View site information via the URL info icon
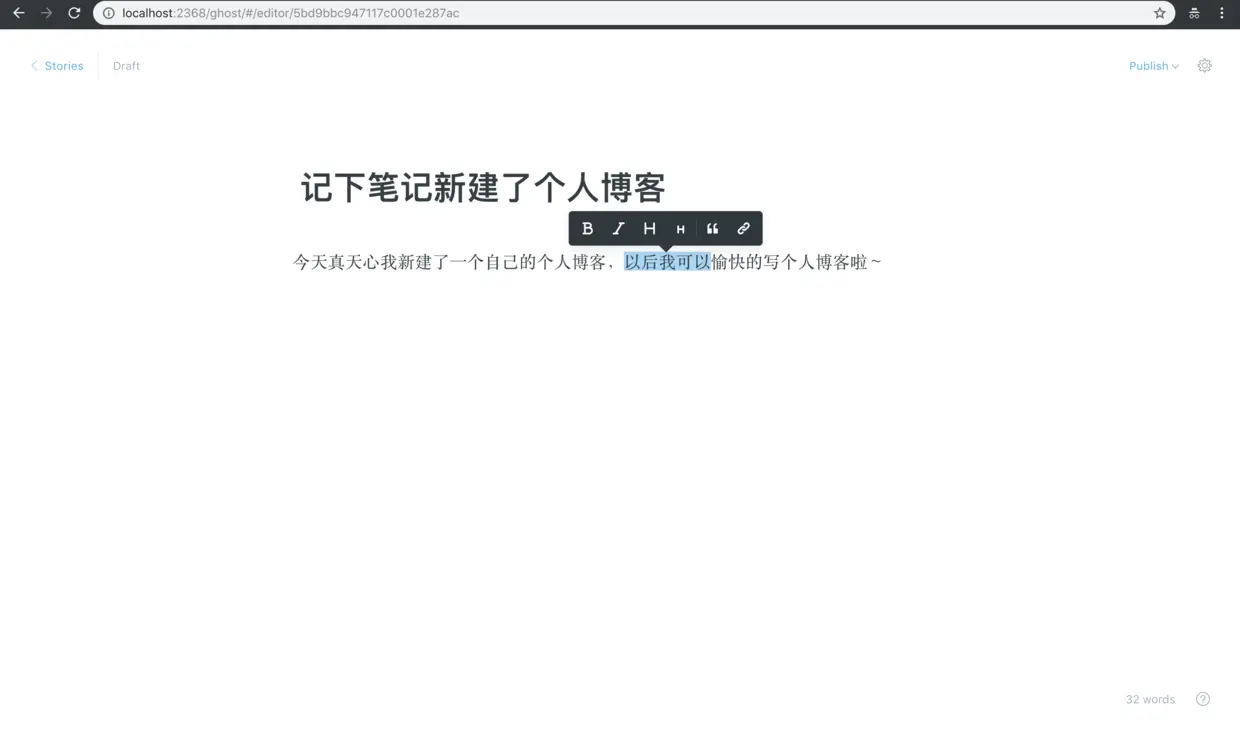This screenshot has width=1240, height=736. pyautogui.click(x=107, y=13)
